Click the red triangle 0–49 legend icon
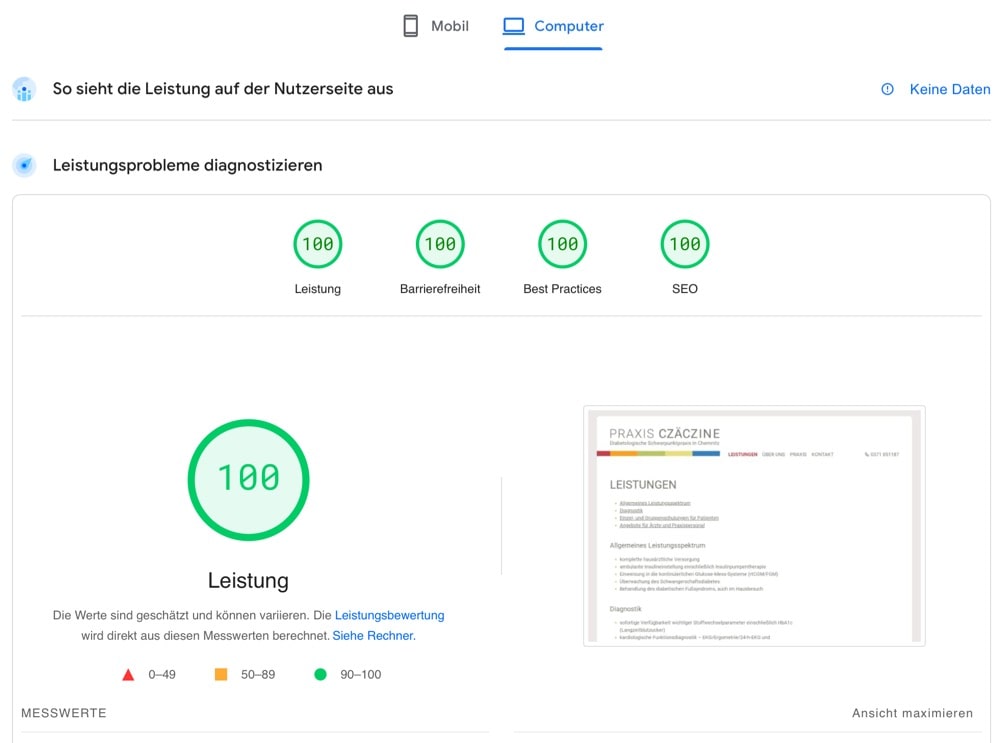 click(x=128, y=675)
